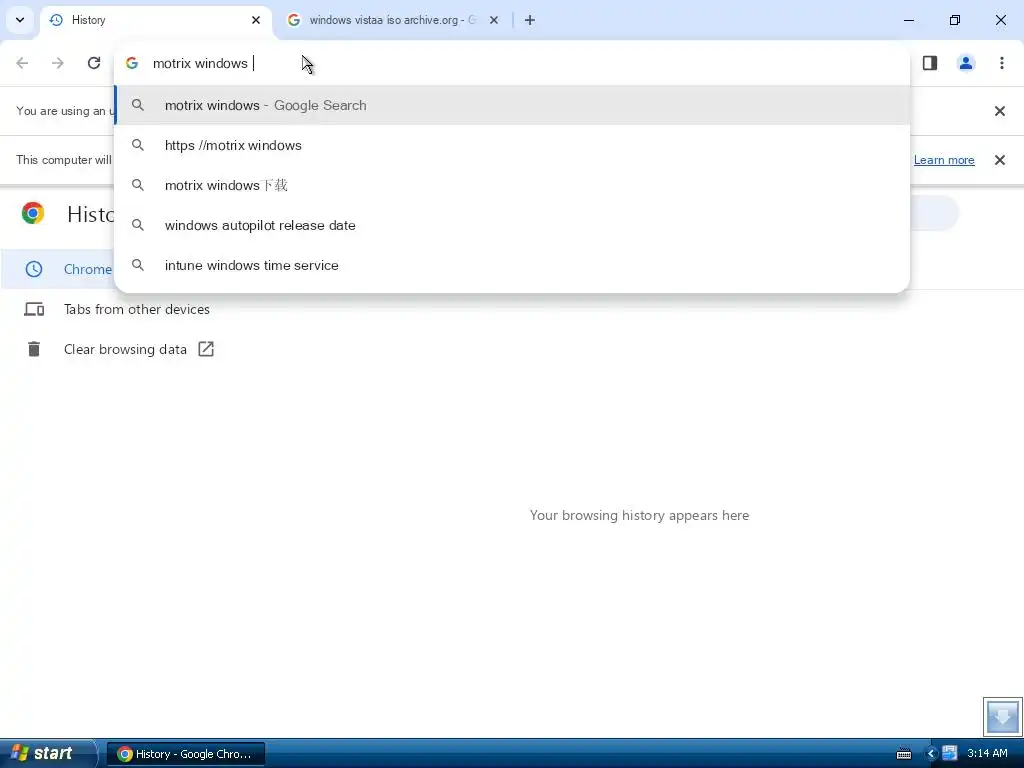This screenshot has width=1024, height=768.
Task: Select suggestion windows autopilot release date
Action: click(512, 225)
